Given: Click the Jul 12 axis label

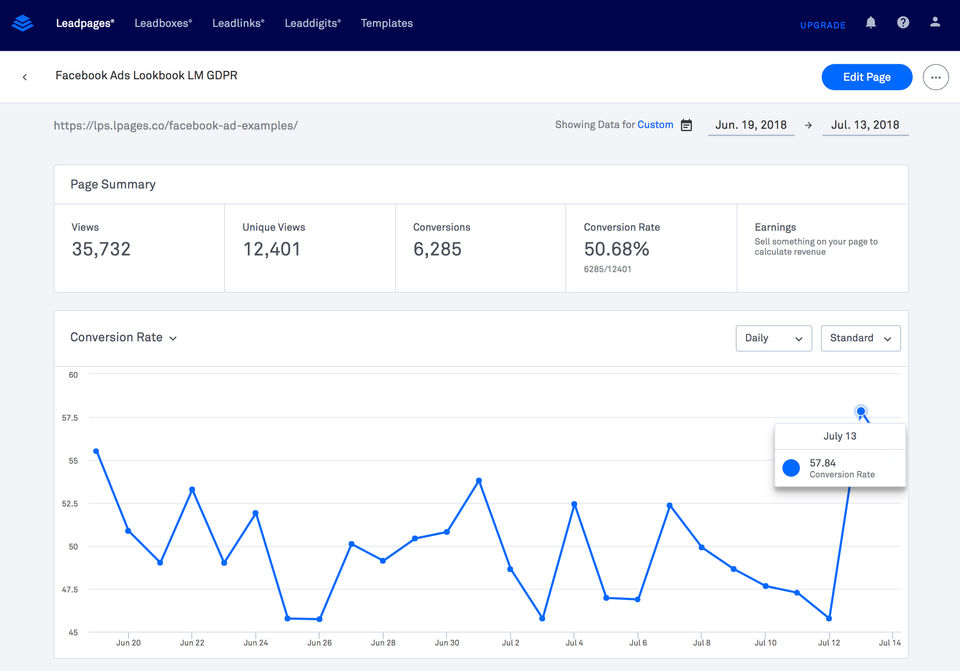Looking at the screenshot, I should point(829,643).
